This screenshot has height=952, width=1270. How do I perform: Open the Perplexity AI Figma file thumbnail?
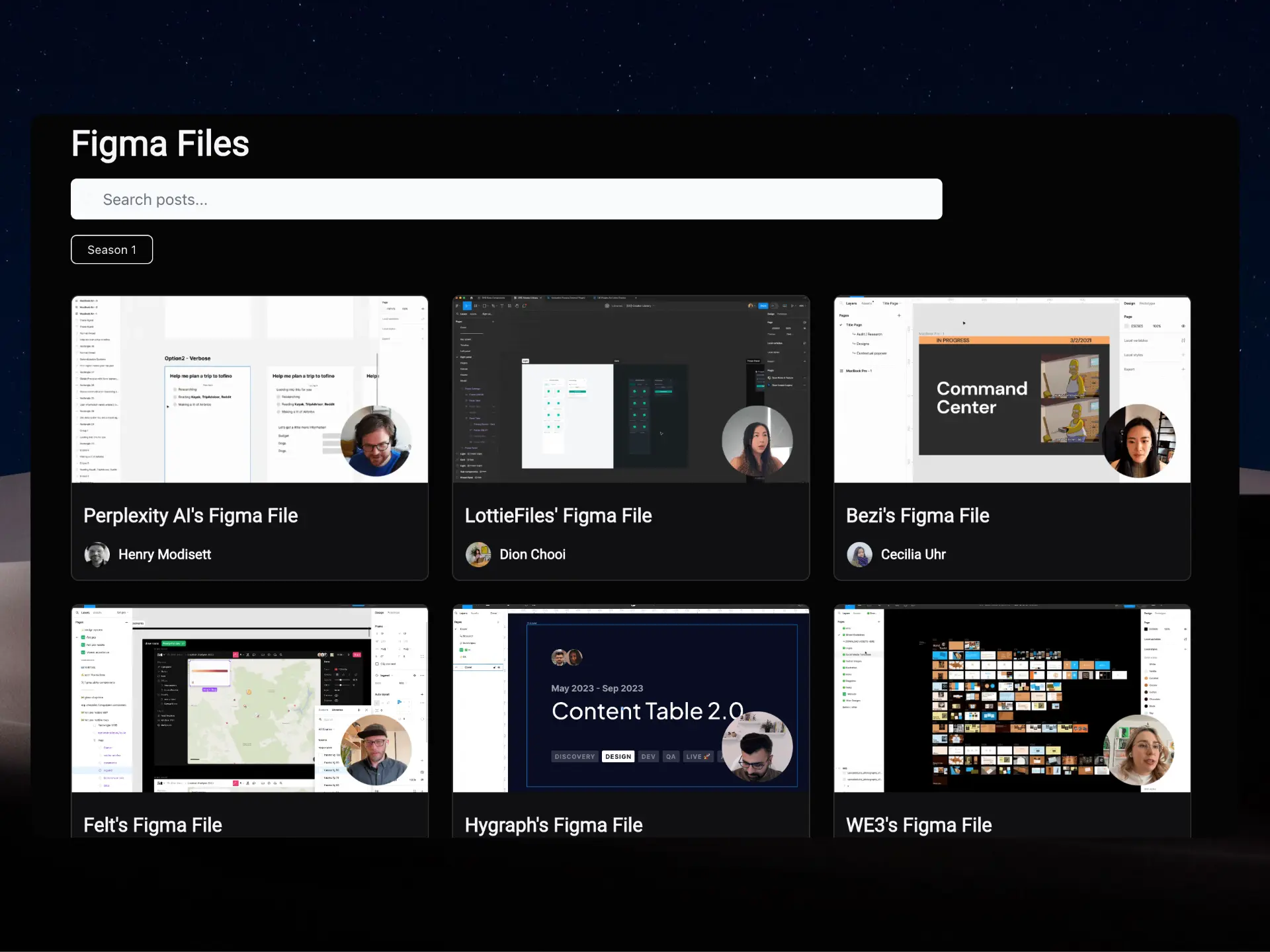[249, 389]
